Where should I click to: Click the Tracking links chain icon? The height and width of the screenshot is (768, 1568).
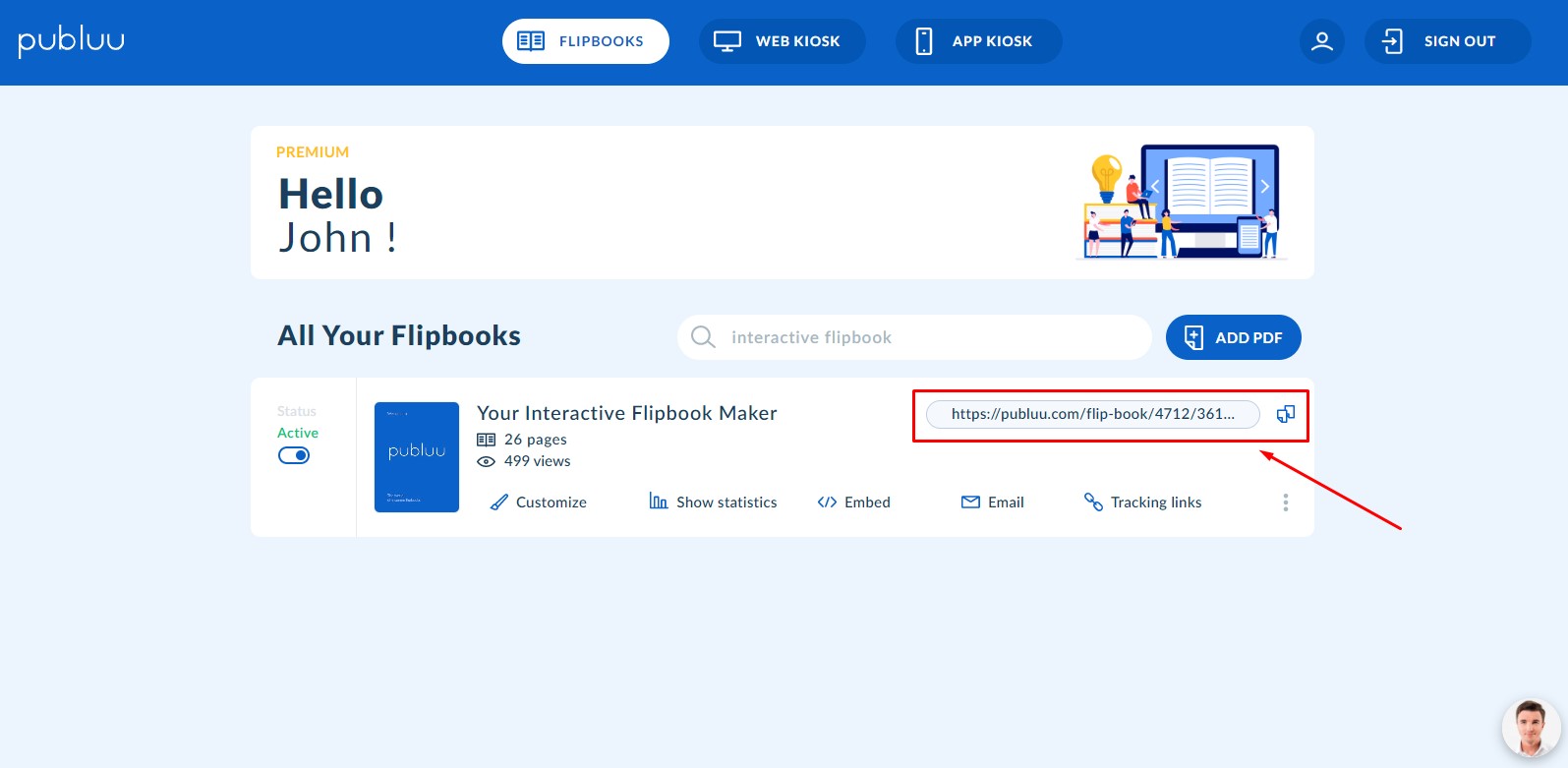(1093, 502)
